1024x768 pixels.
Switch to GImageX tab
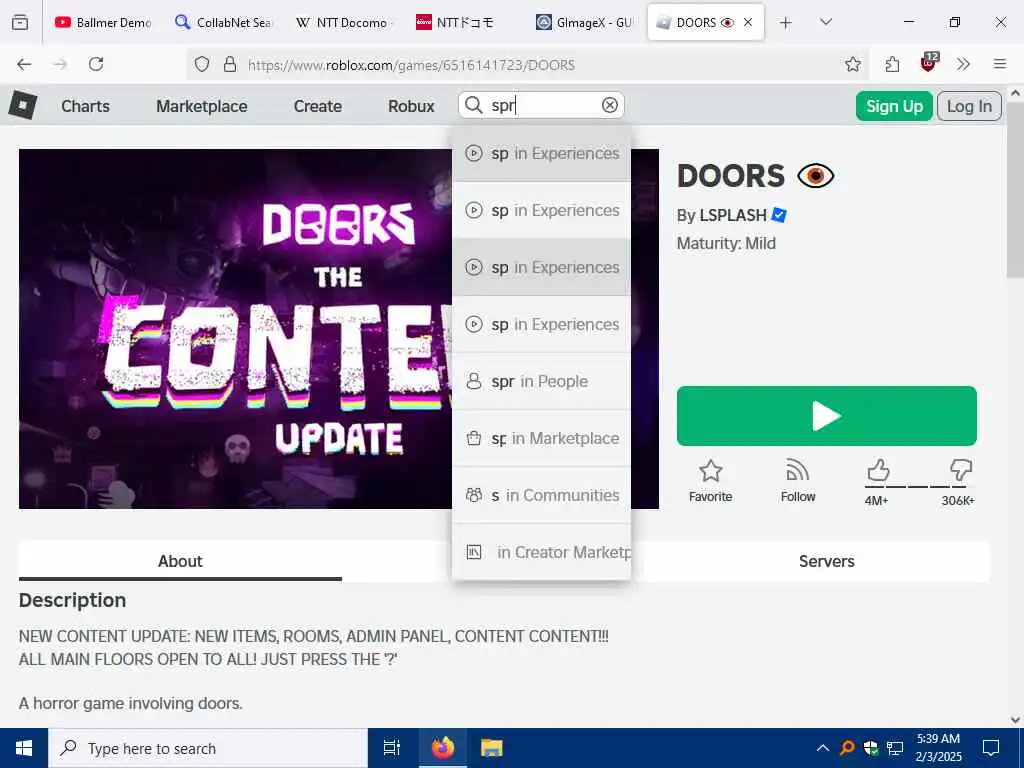[x=583, y=22]
